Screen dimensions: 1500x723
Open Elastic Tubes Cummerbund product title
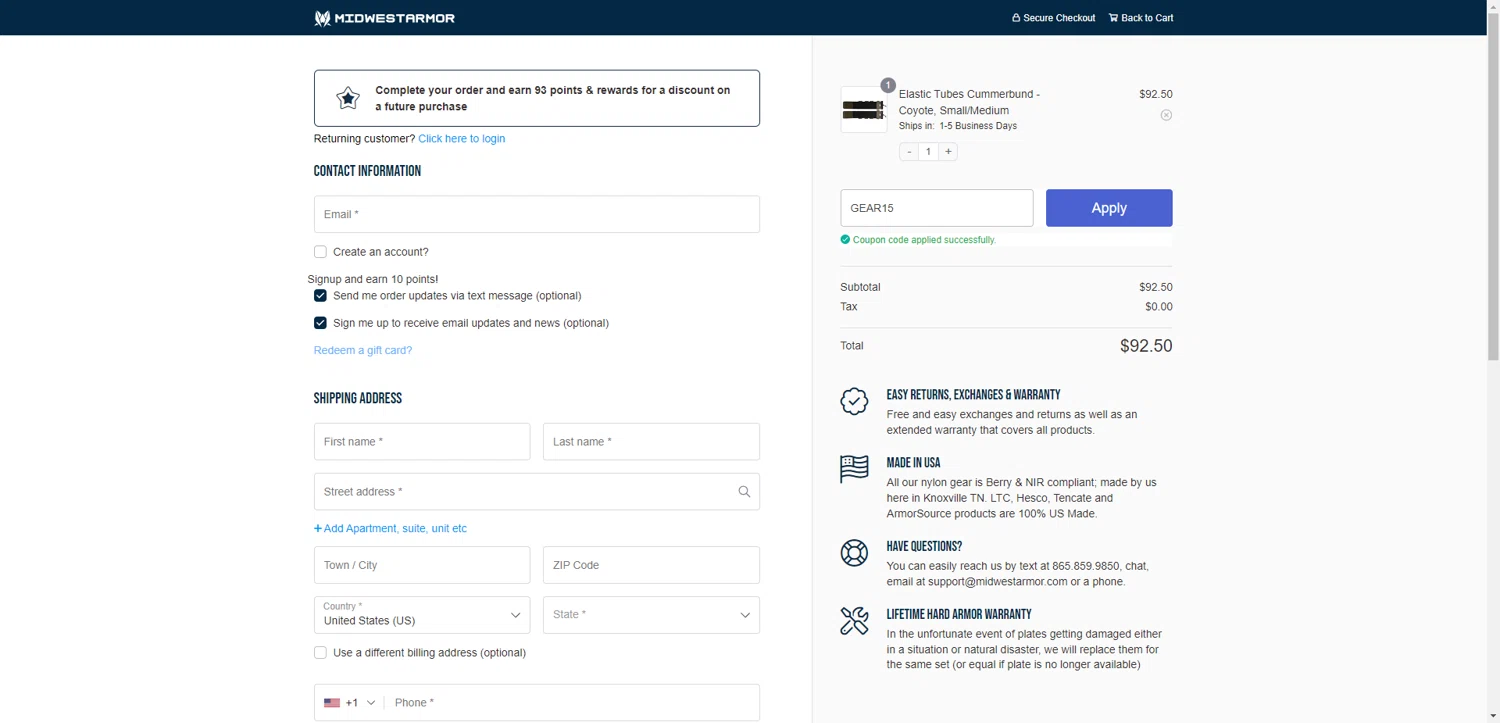(x=969, y=102)
